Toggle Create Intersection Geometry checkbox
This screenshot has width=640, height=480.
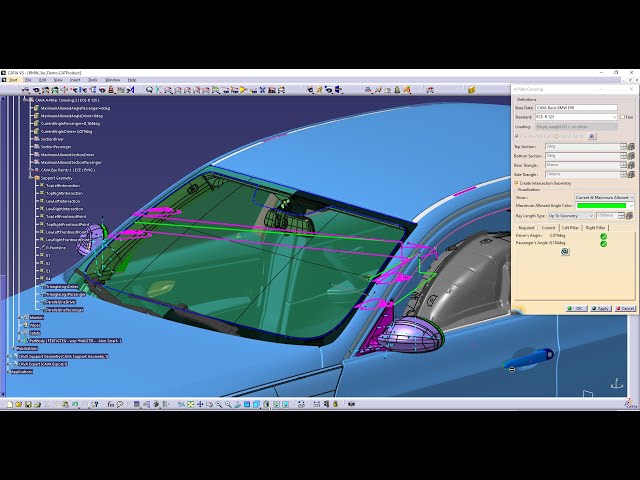(516, 183)
